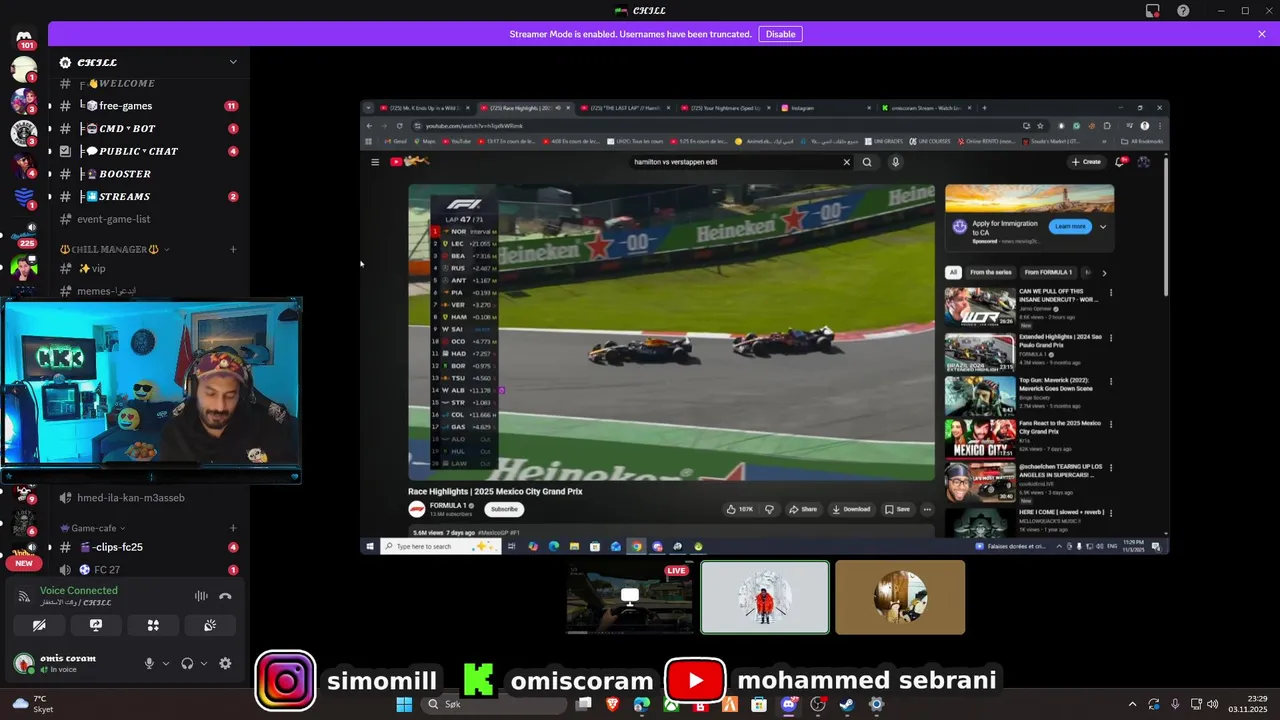
Task: Dismiss the Streamer Mode banner
Action: tap(1262, 34)
